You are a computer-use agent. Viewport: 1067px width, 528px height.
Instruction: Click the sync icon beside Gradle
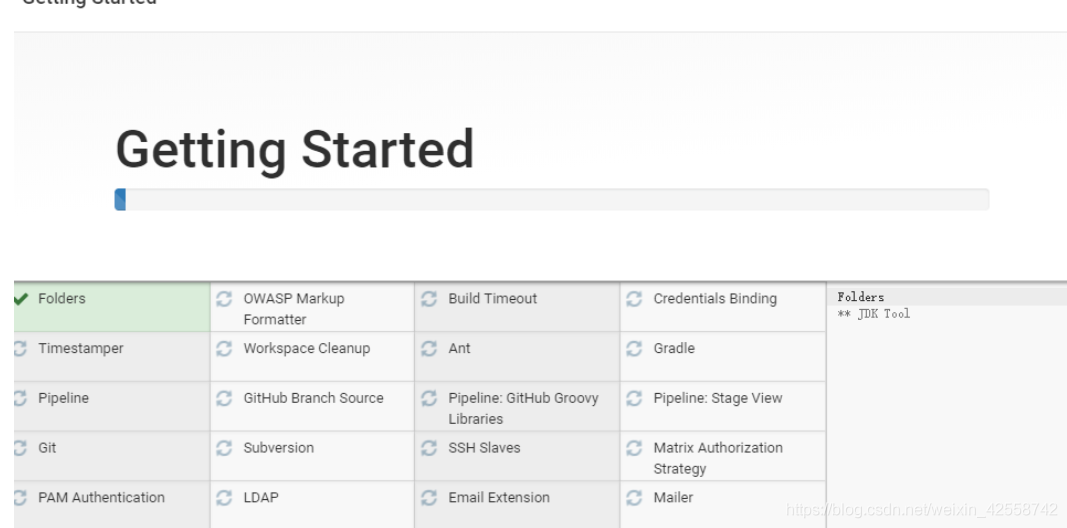pyautogui.click(x=634, y=348)
